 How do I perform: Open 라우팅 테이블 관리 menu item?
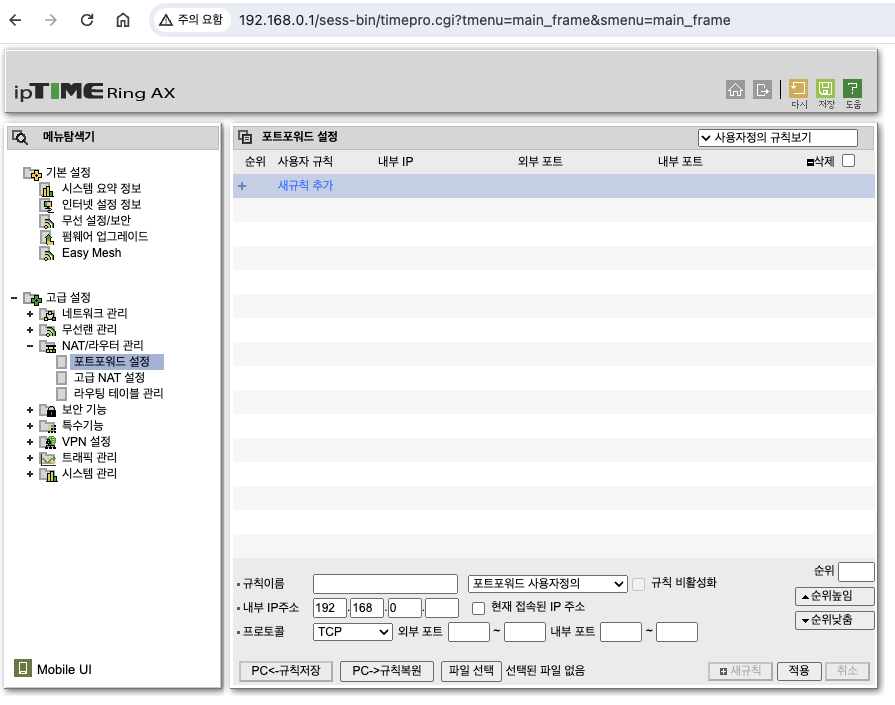click(118, 394)
